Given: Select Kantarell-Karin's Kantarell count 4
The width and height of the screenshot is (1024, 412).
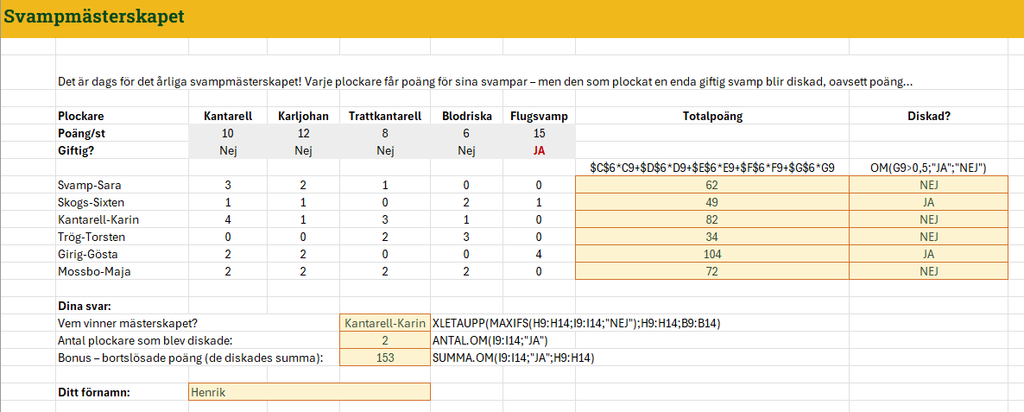Looking at the screenshot, I should coord(227,219).
